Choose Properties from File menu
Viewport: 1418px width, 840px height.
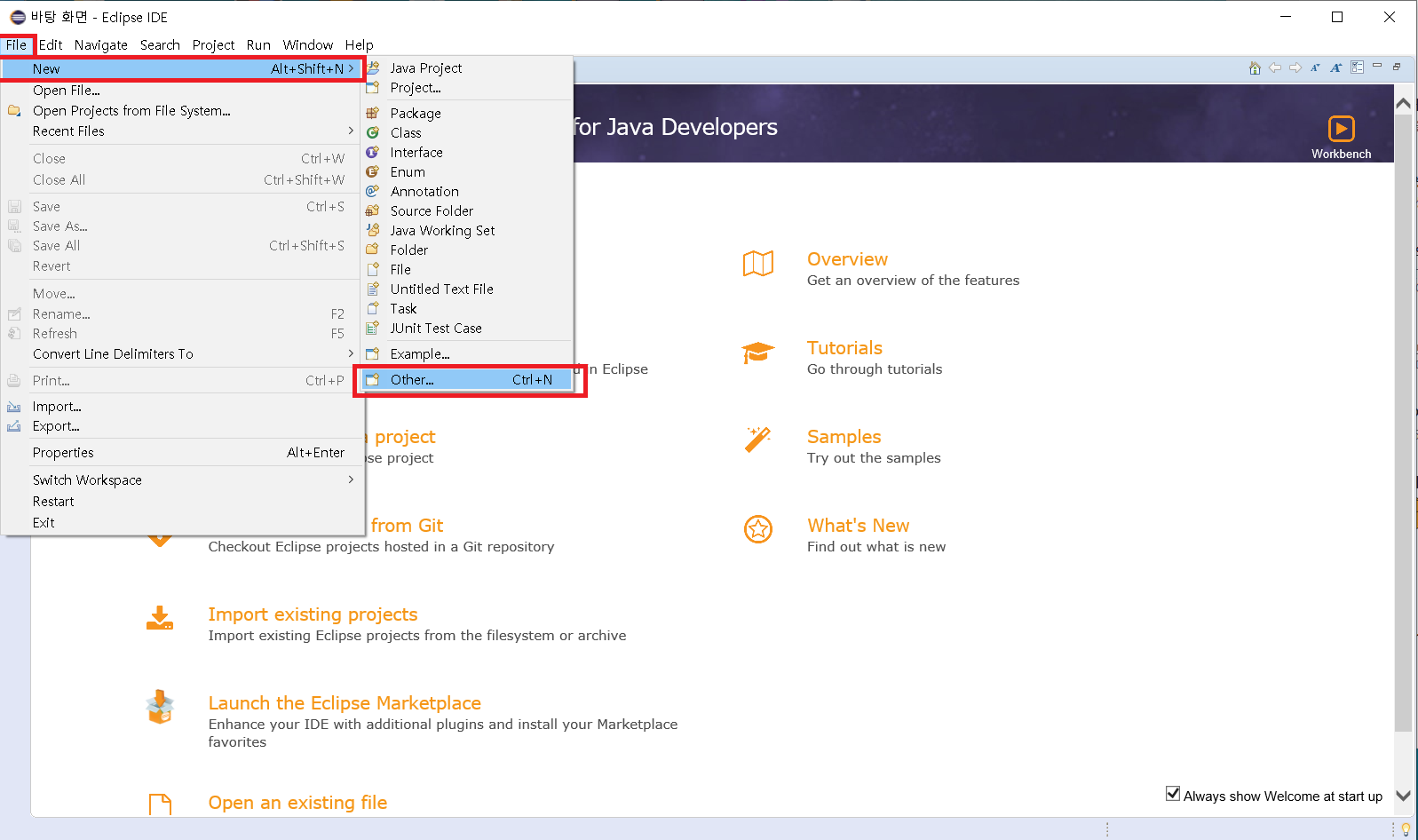pos(182,452)
